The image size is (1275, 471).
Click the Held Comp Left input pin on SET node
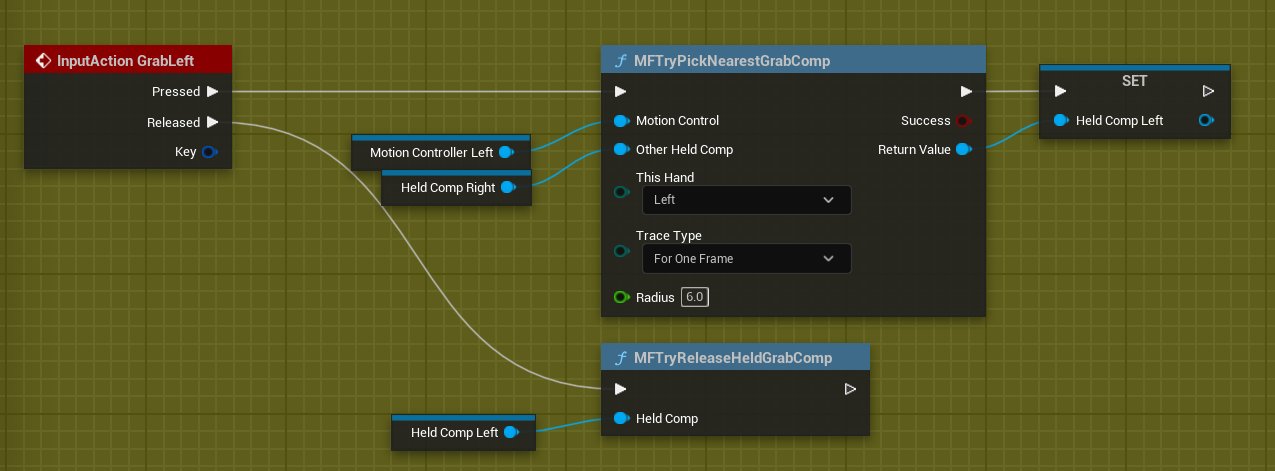pyautogui.click(x=1061, y=121)
